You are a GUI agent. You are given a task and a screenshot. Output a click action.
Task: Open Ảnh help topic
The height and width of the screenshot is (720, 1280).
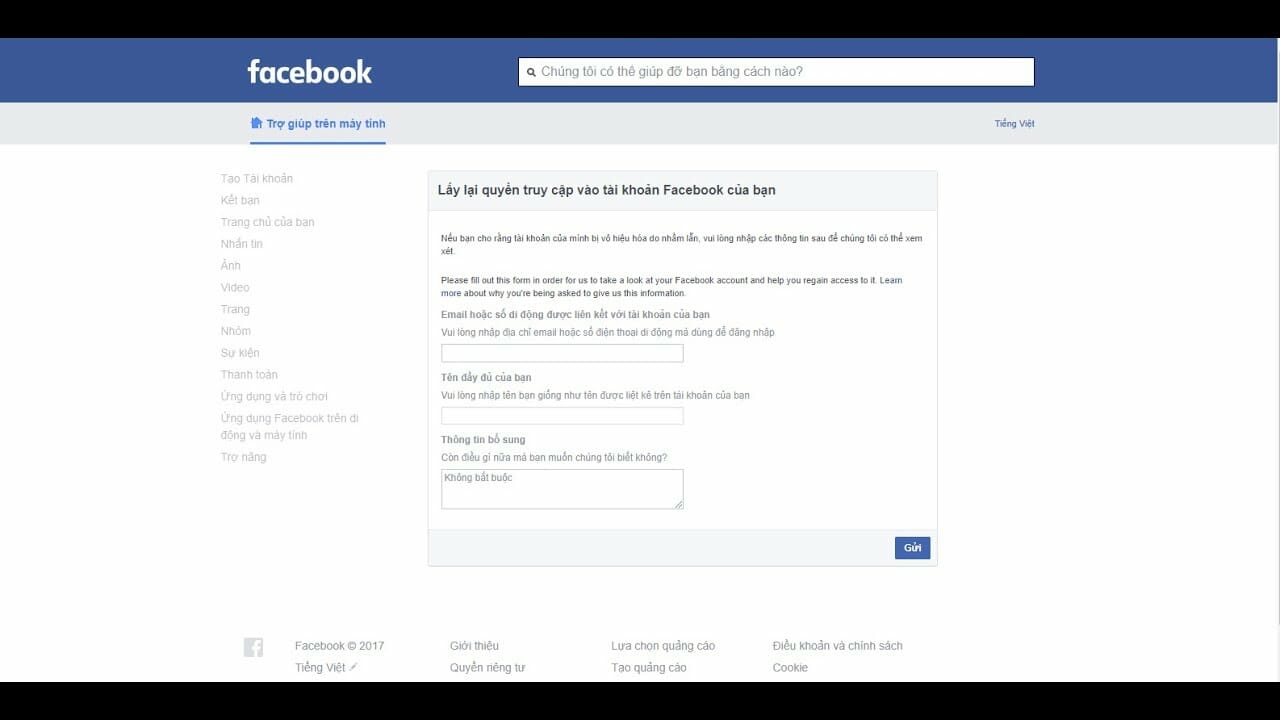tap(231, 266)
